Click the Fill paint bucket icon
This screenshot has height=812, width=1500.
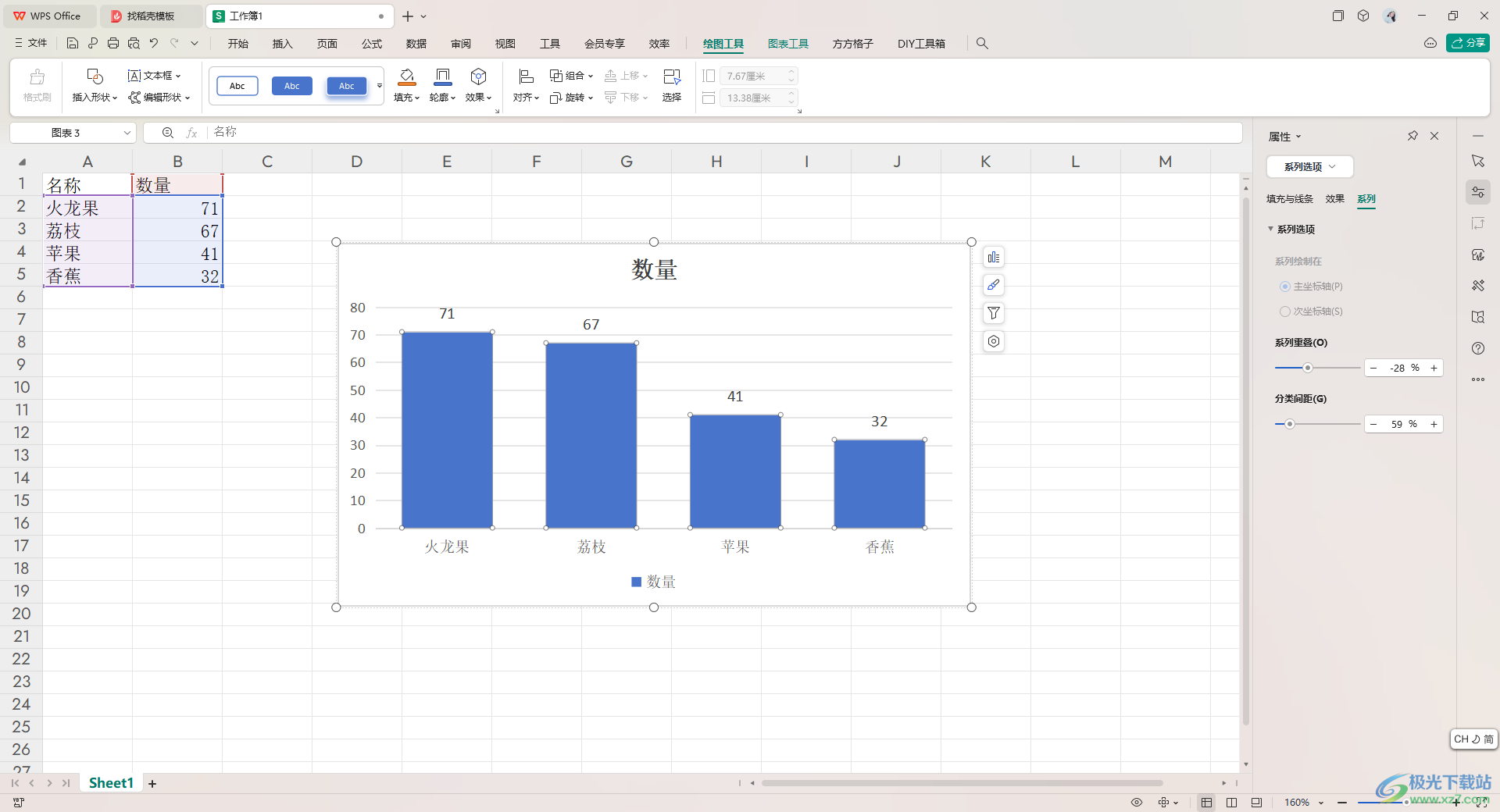[407, 77]
